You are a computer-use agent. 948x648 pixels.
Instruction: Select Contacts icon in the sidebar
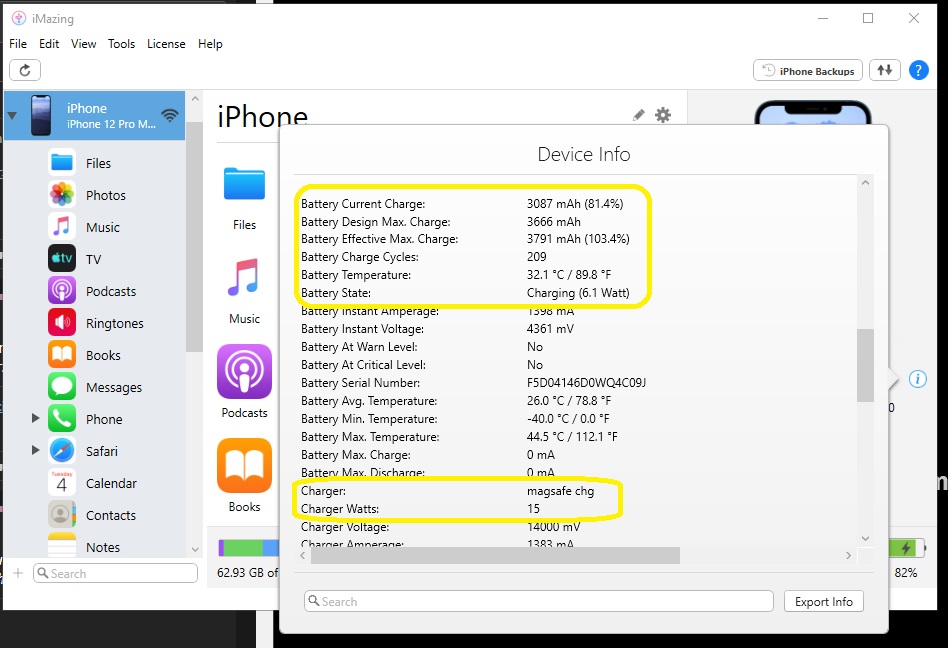[62, 515]
